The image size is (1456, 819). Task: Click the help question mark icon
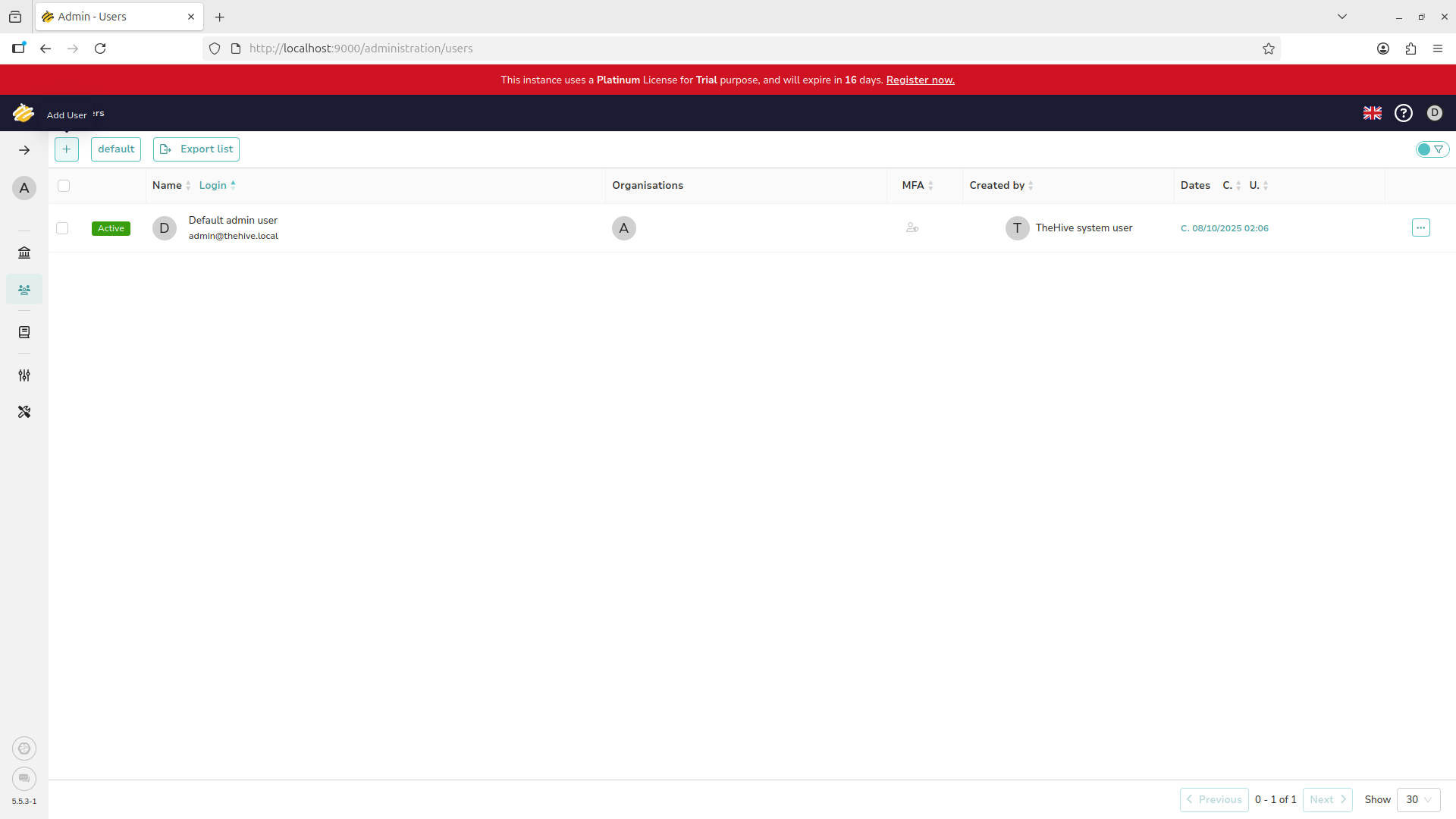(x=1404, y=113)
